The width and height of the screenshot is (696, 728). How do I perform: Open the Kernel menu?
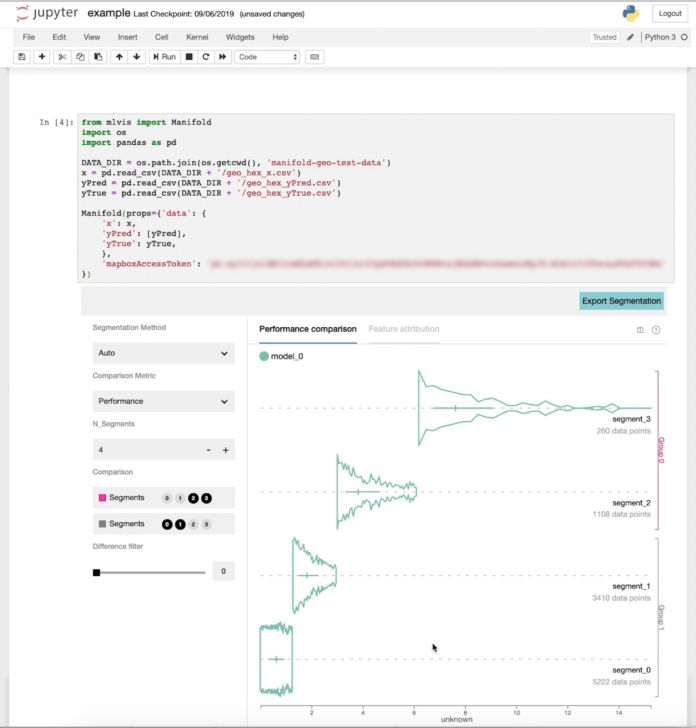197,37
